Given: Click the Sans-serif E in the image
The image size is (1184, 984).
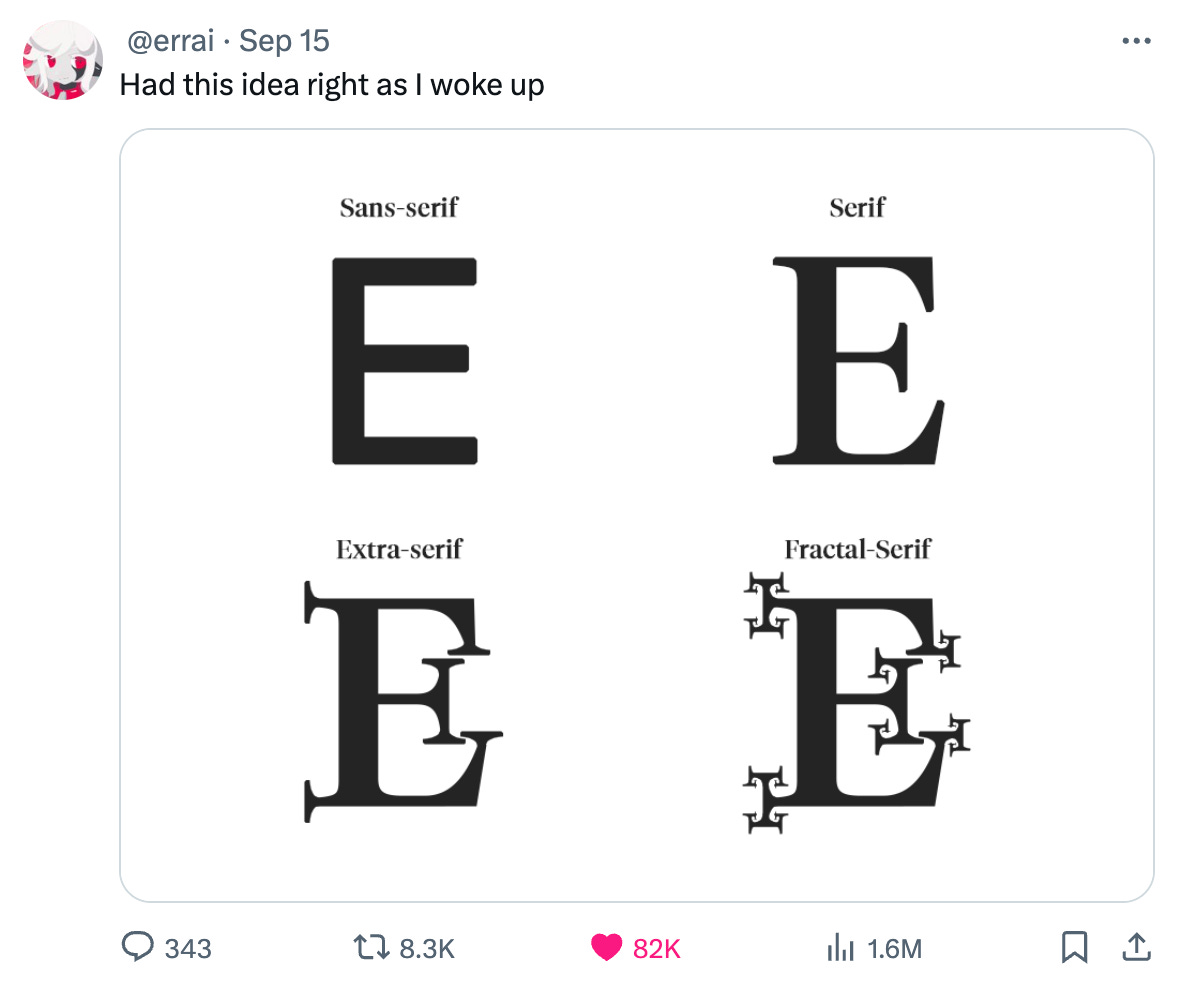Looking at the screenshot, I should [405, 361].
